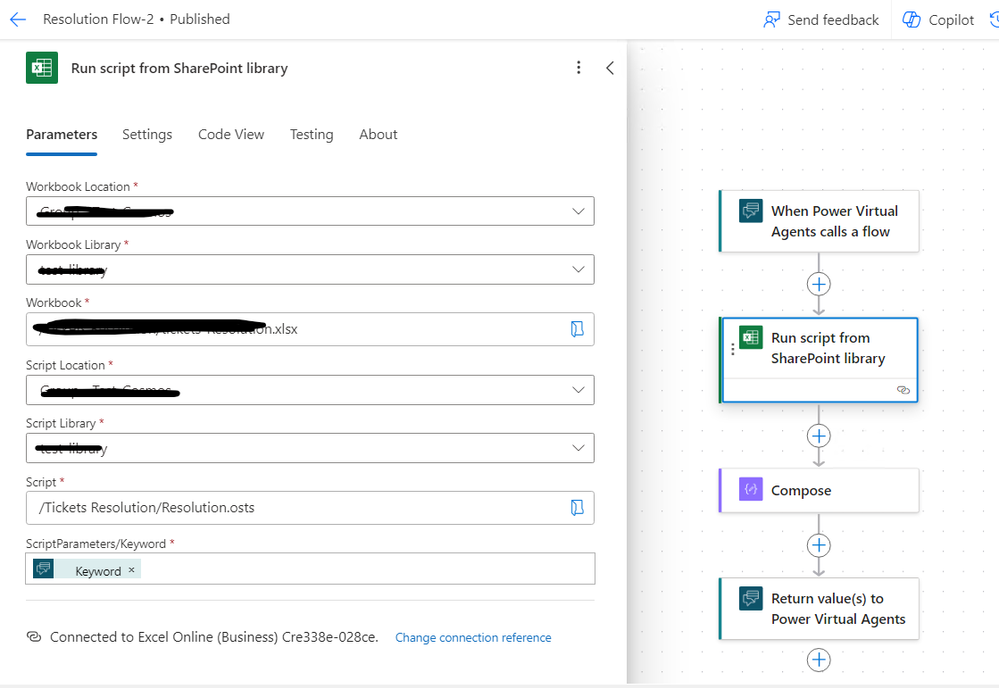Click the file picker icon in Script field
The image size is (999, 688).
577,508
